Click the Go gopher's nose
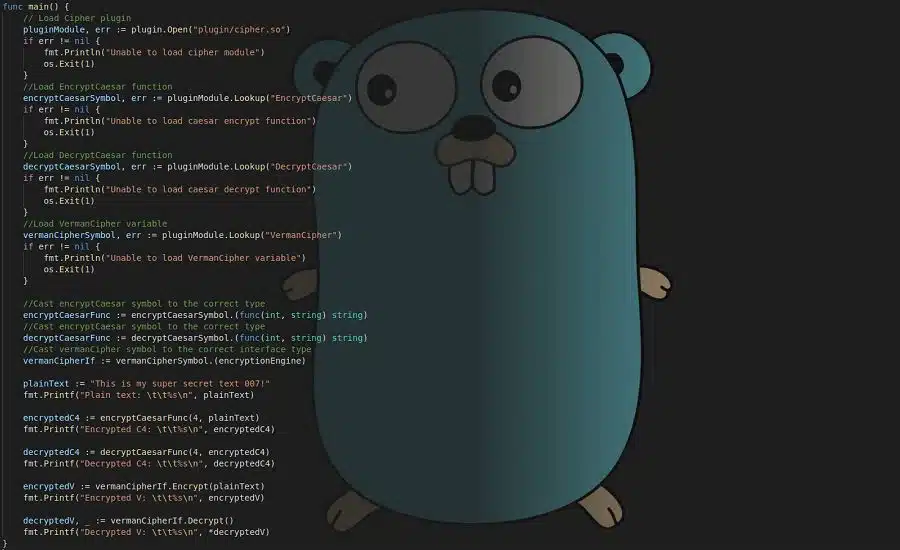Viewport: 900px width, 550px height. pyautogui.click(x=473, y=128)
